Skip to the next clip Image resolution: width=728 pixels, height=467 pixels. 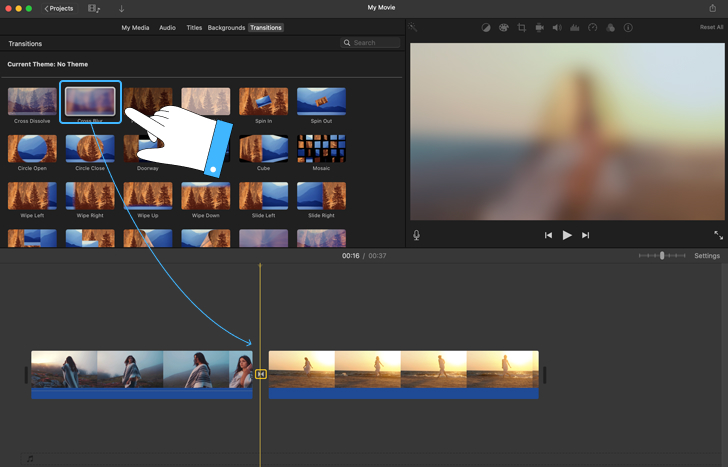coord(585,235)
